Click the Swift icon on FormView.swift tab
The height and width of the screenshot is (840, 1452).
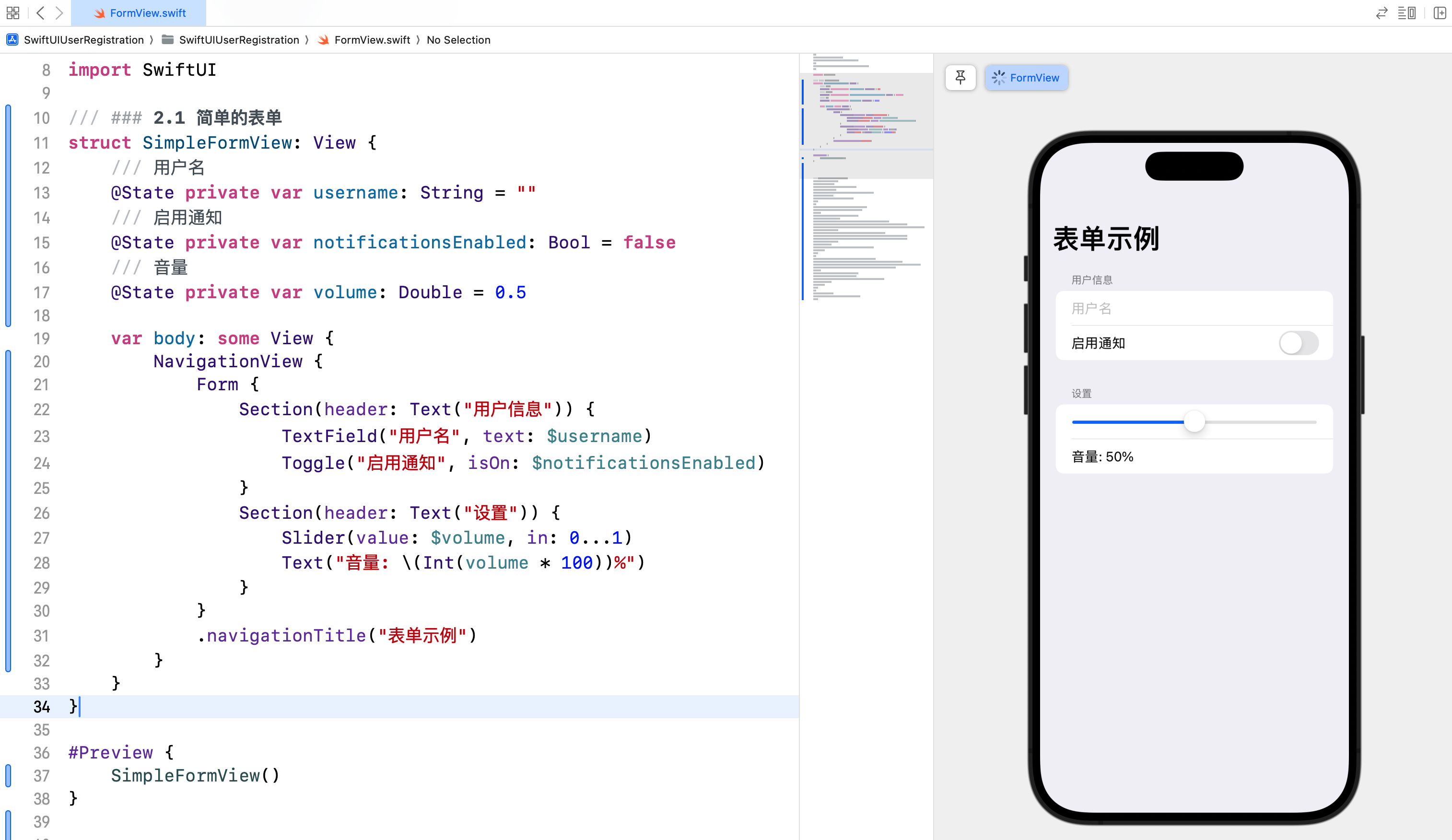pos(100,12)
